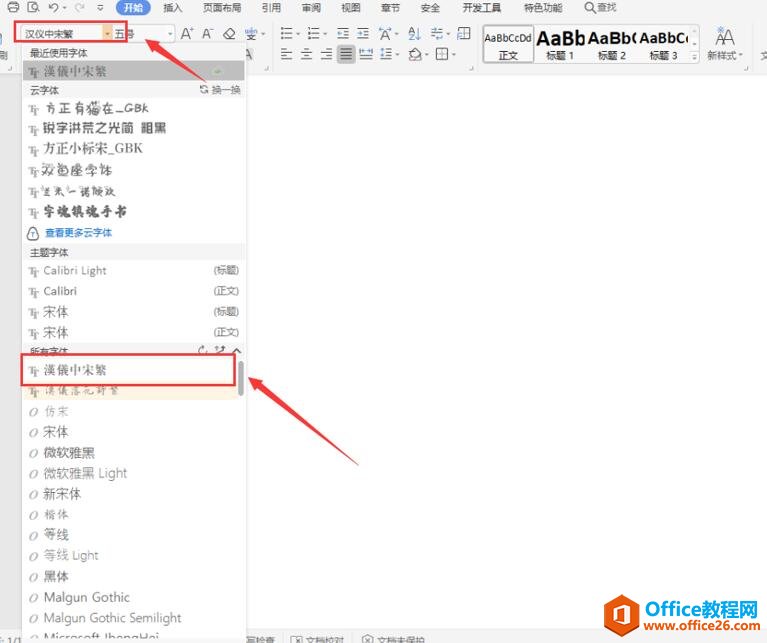Select the 标题 2 style thumbnail
This screenshot has height=643, width=767.
[611, 44]
